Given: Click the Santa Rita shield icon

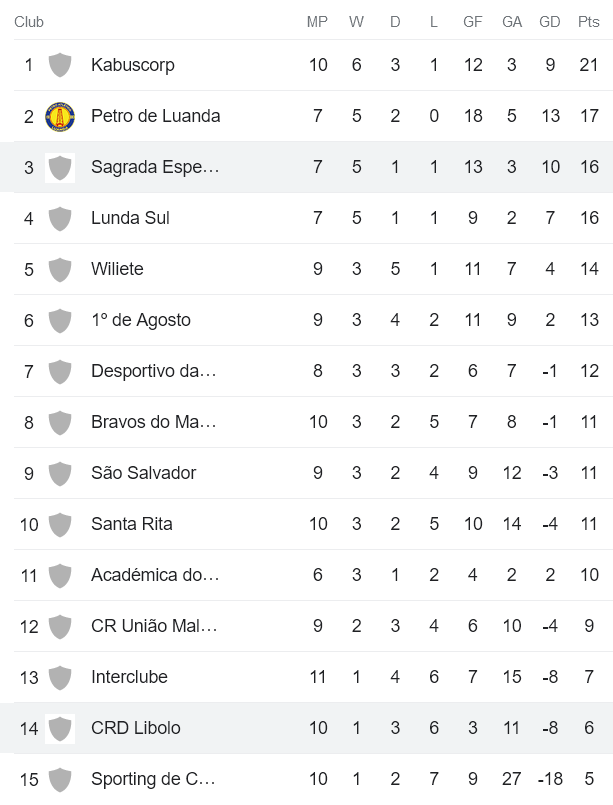Looking at the screenshot, I should (x=60, y=524).
